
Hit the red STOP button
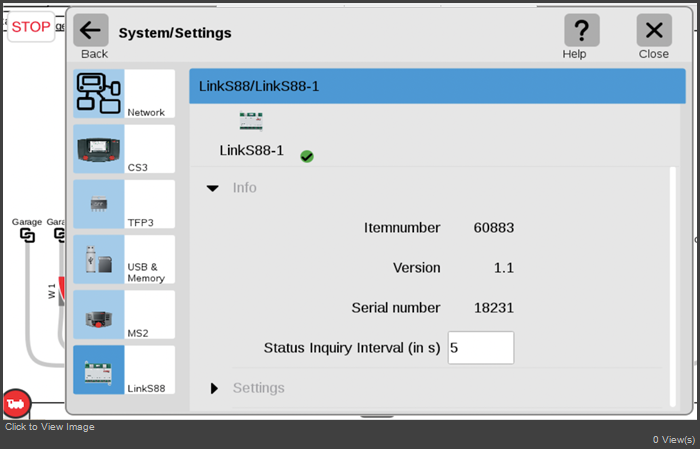click(x=31, y=27)
